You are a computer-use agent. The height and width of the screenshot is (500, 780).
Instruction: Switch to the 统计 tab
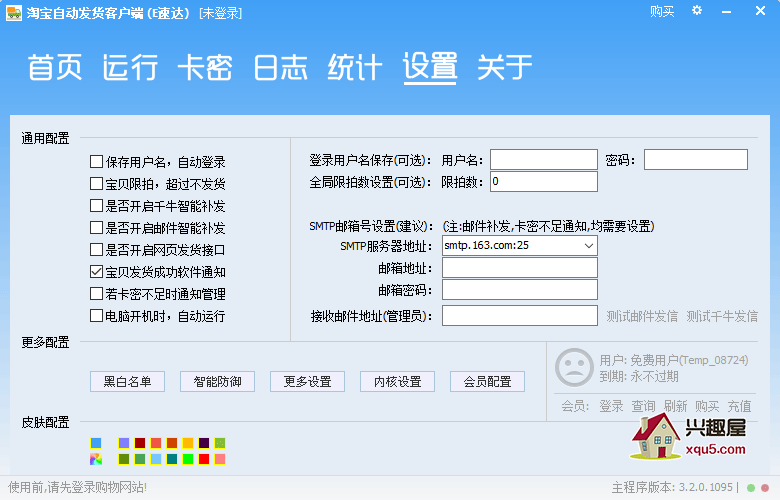point(355,67)
